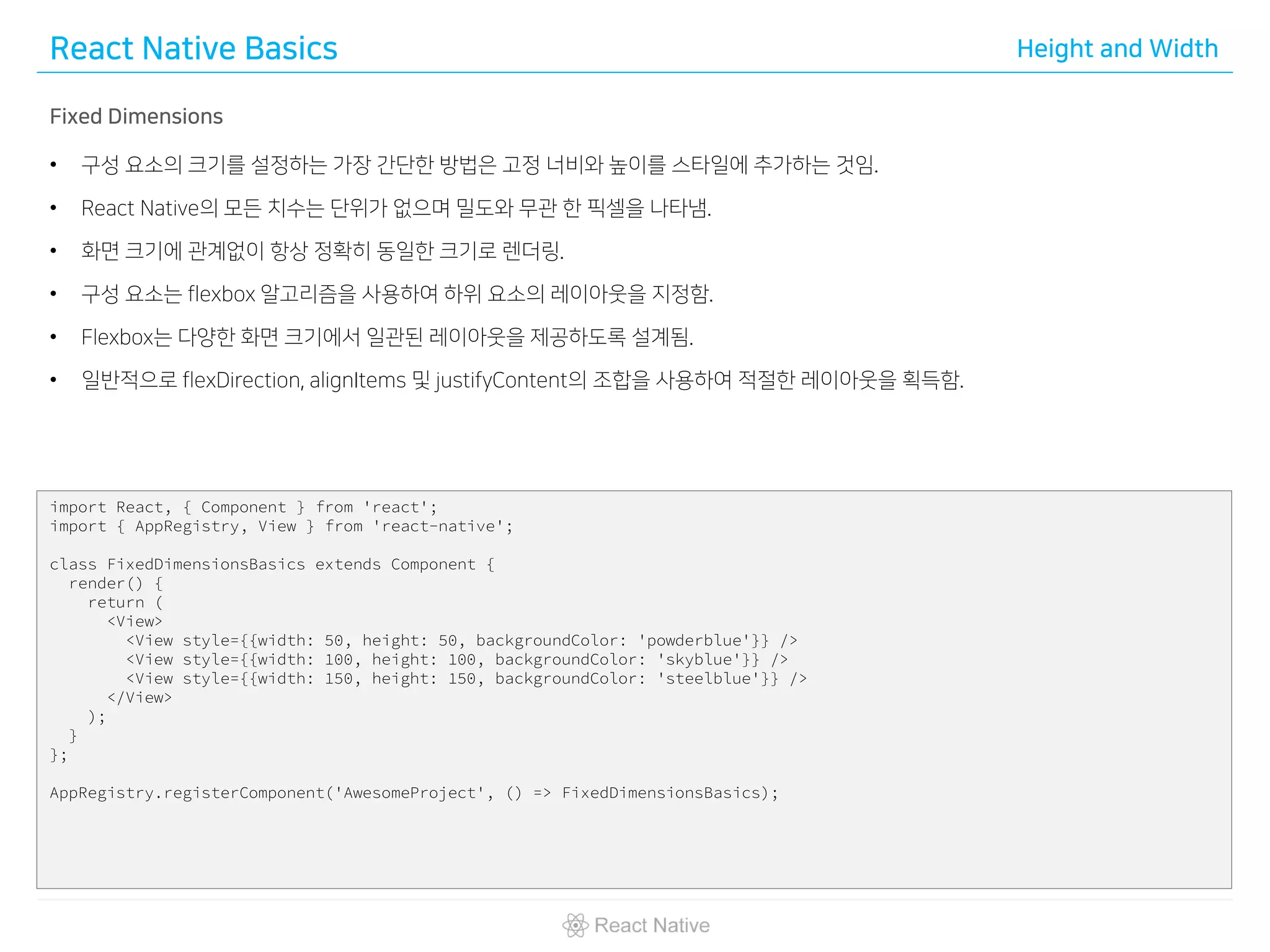Click code line importing from 'react'

tap(244, 508)
